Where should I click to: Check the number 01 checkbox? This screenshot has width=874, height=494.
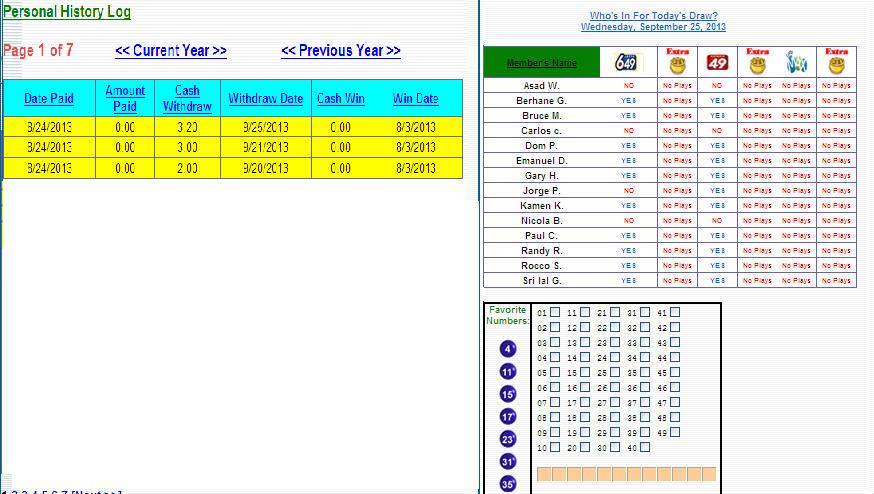coord(555,312)
